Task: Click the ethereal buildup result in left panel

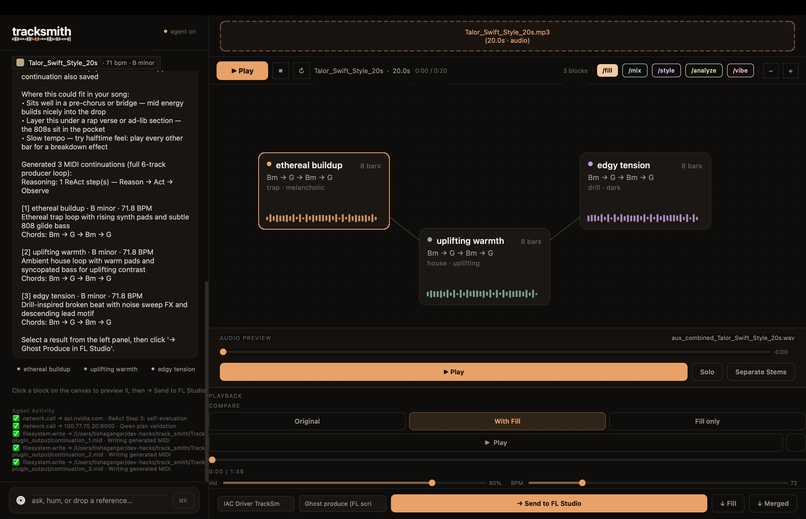Action: click(x=44, y=369)
